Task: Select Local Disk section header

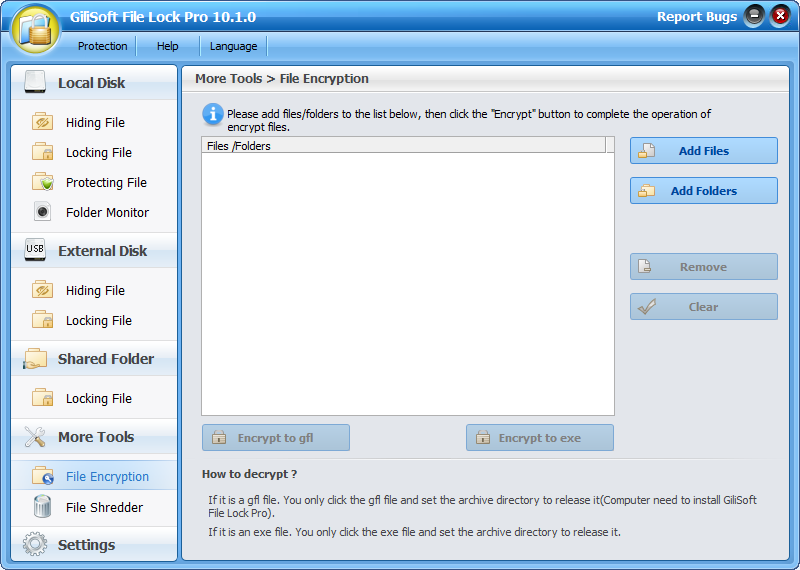Action: click(94, 83)
